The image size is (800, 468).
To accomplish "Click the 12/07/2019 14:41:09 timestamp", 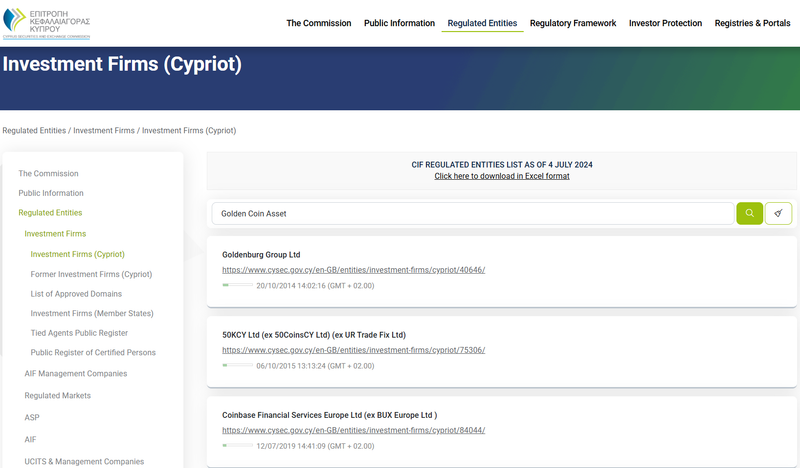I will pyautogui.click(x=315, y=446).
